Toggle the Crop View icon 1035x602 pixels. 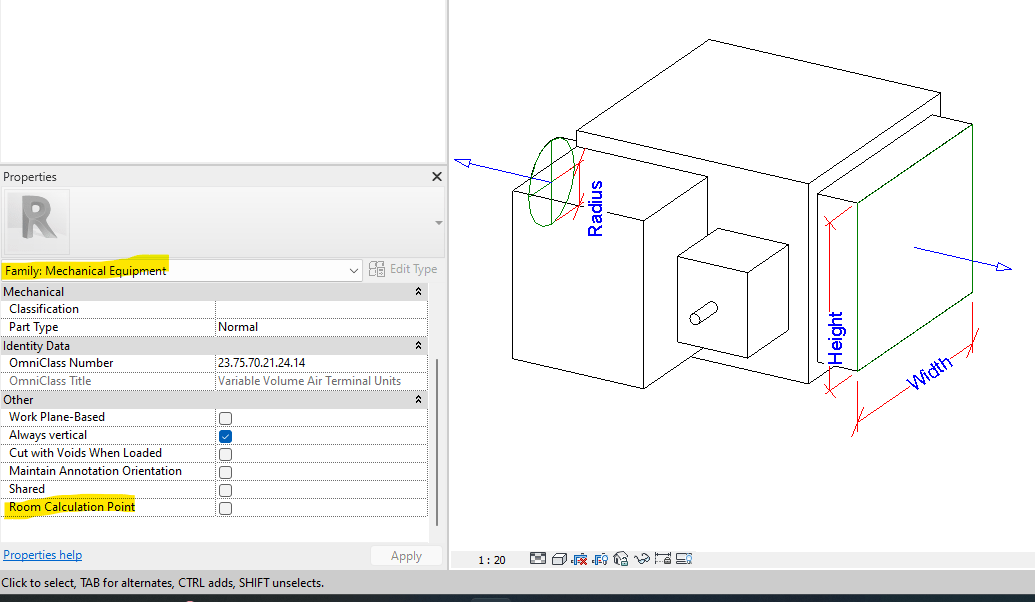pos(580,559)
